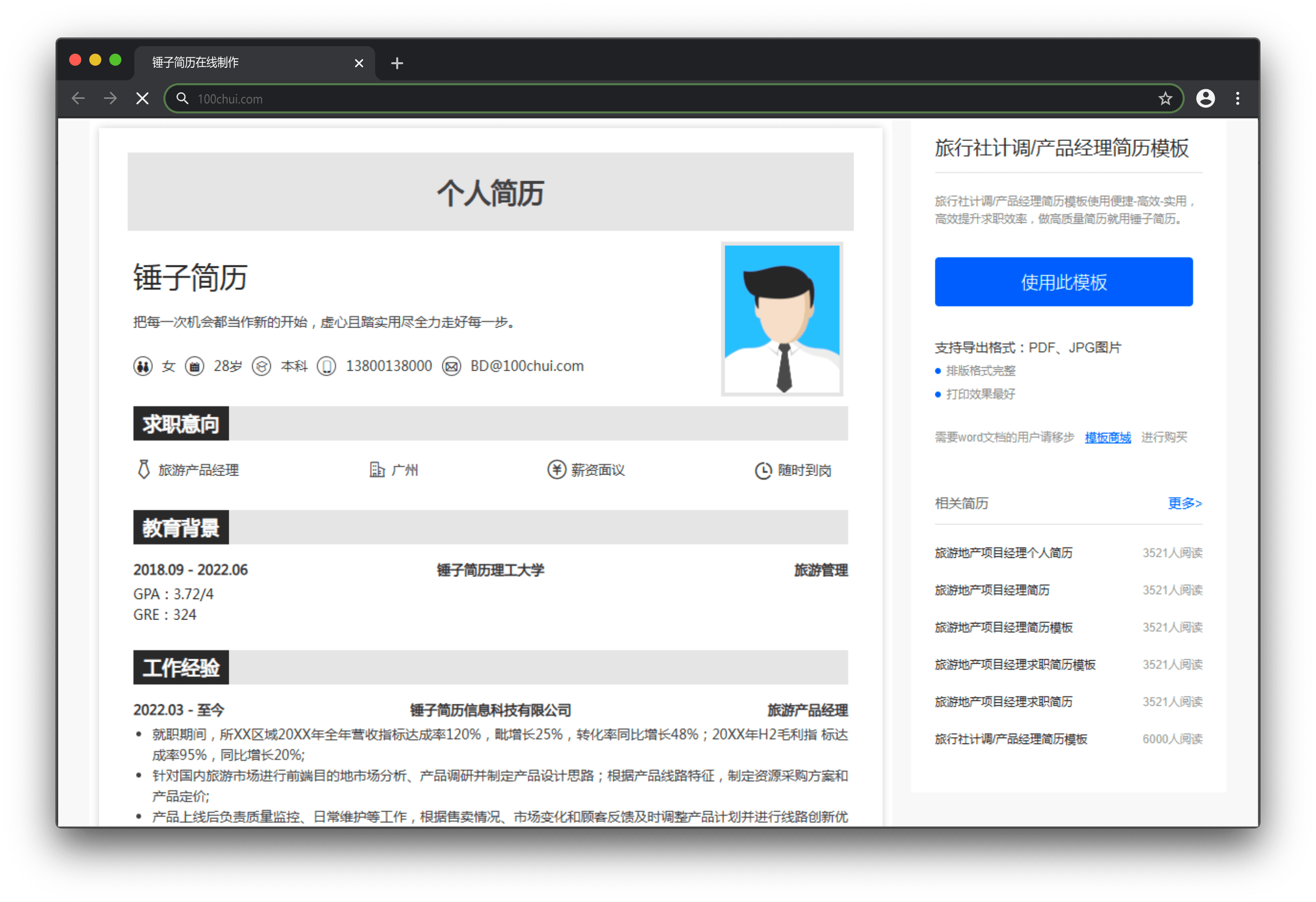Image resolution: width=1316 pixels, height=902 pixels.
Task: Click the tie icon beside 旅游产品经理
Action: pyautogui.click(x=144, y=469)
